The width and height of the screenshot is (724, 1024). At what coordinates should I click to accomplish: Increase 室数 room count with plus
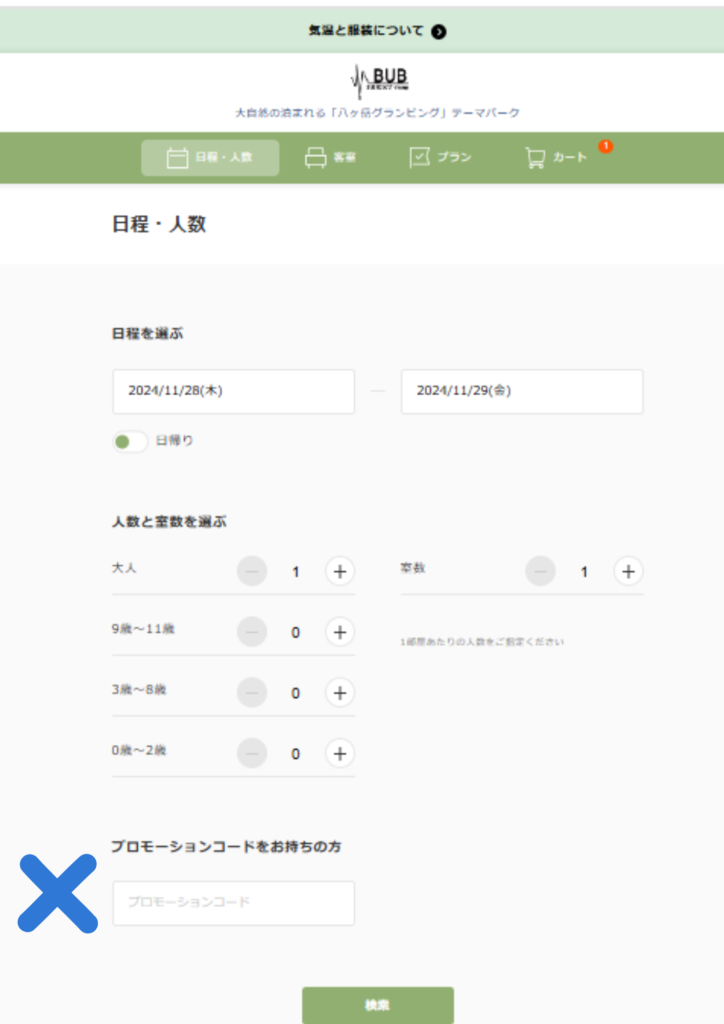point(628,571)
